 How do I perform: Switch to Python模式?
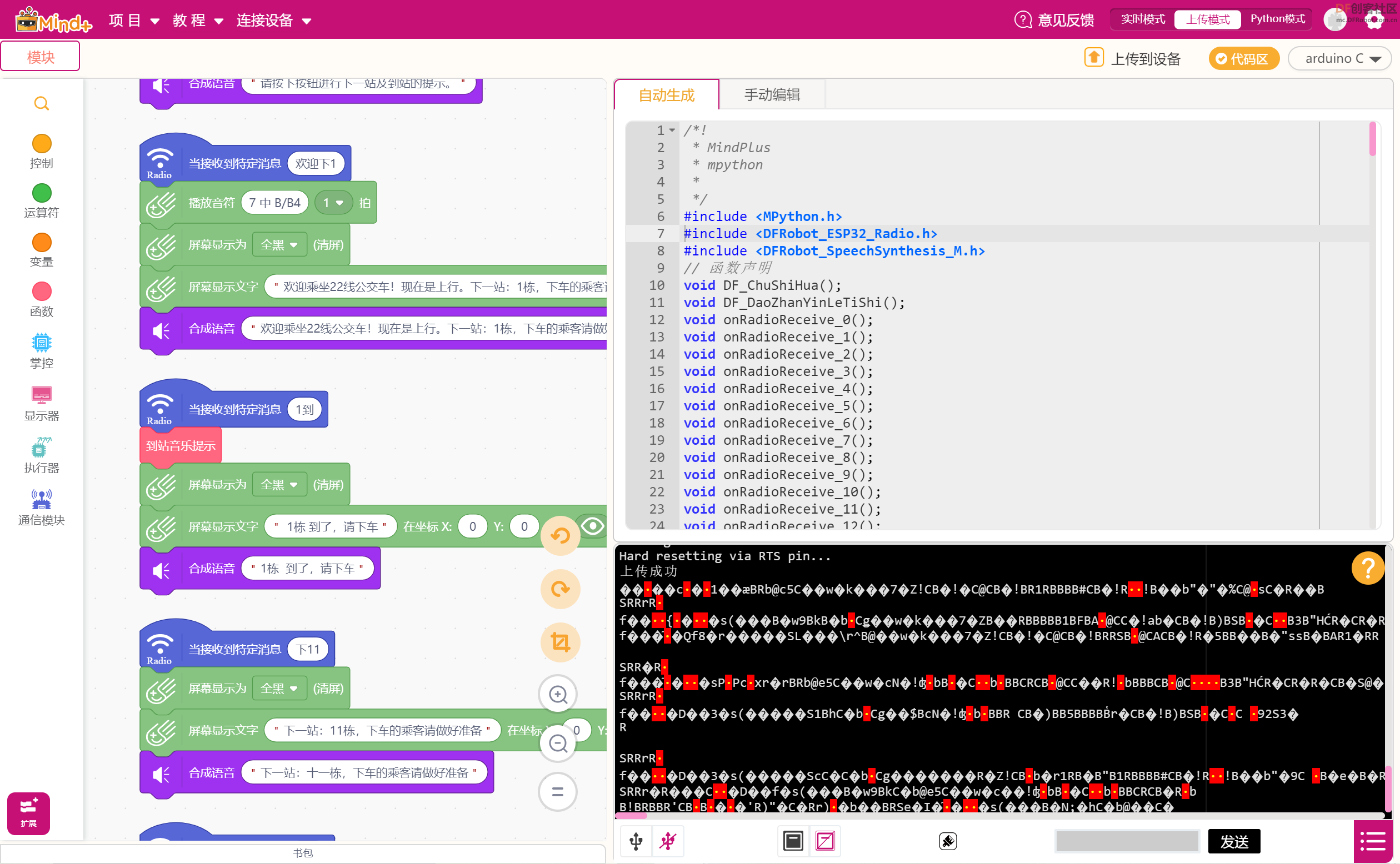(1277, 19)
